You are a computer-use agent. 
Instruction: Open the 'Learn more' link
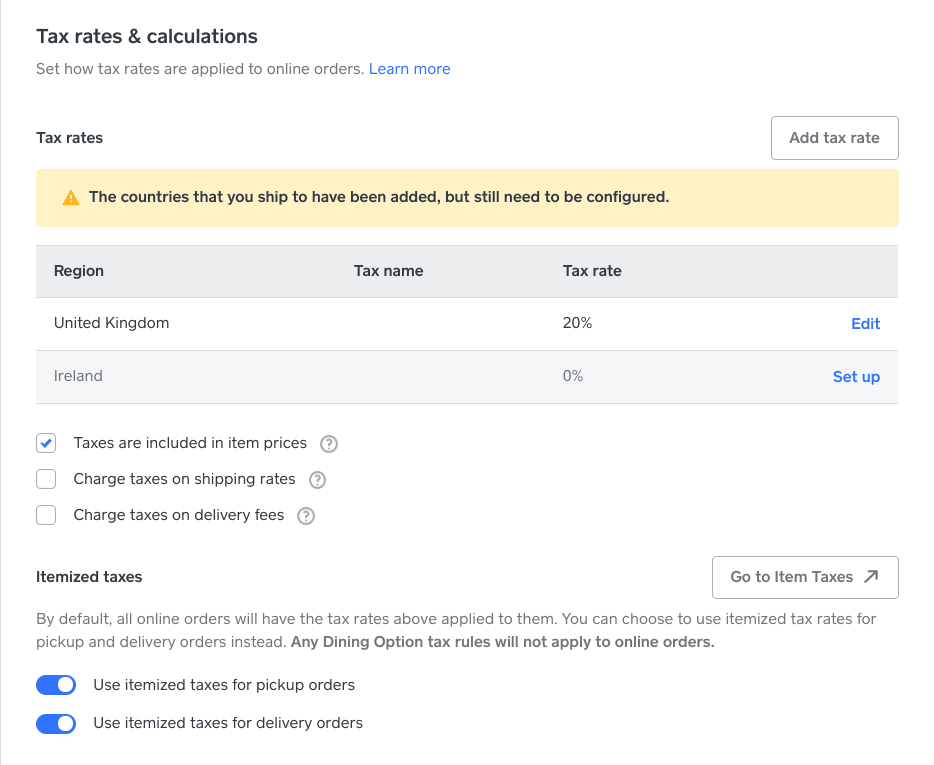click(409, 69)
